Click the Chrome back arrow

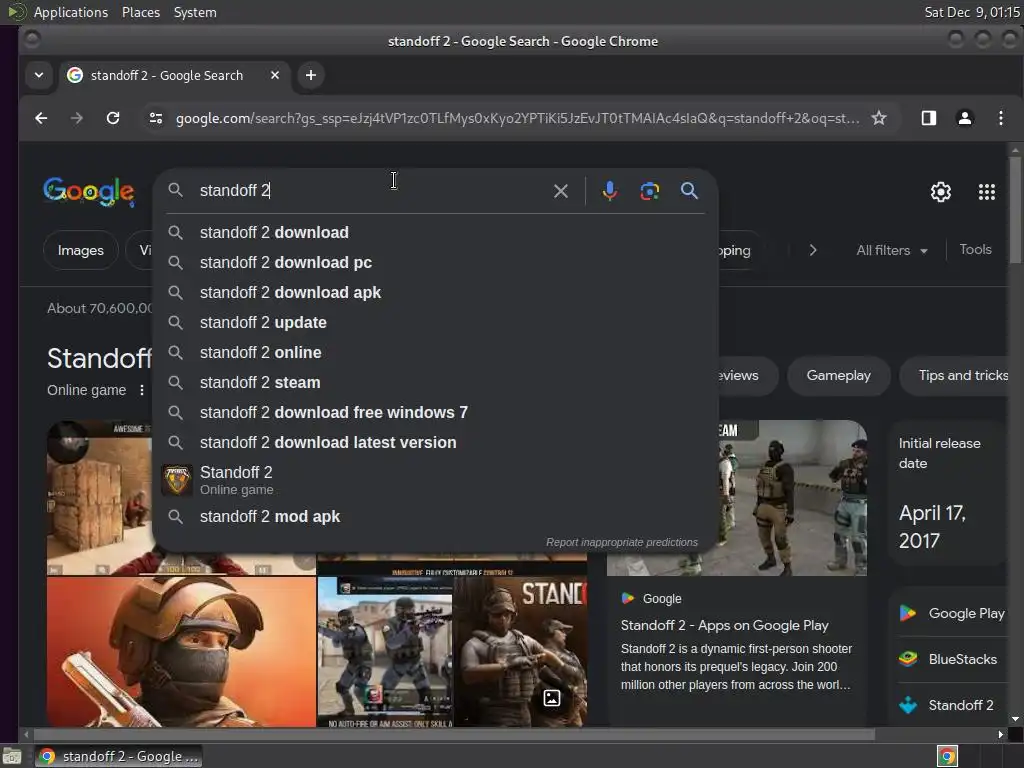(41, 118)
